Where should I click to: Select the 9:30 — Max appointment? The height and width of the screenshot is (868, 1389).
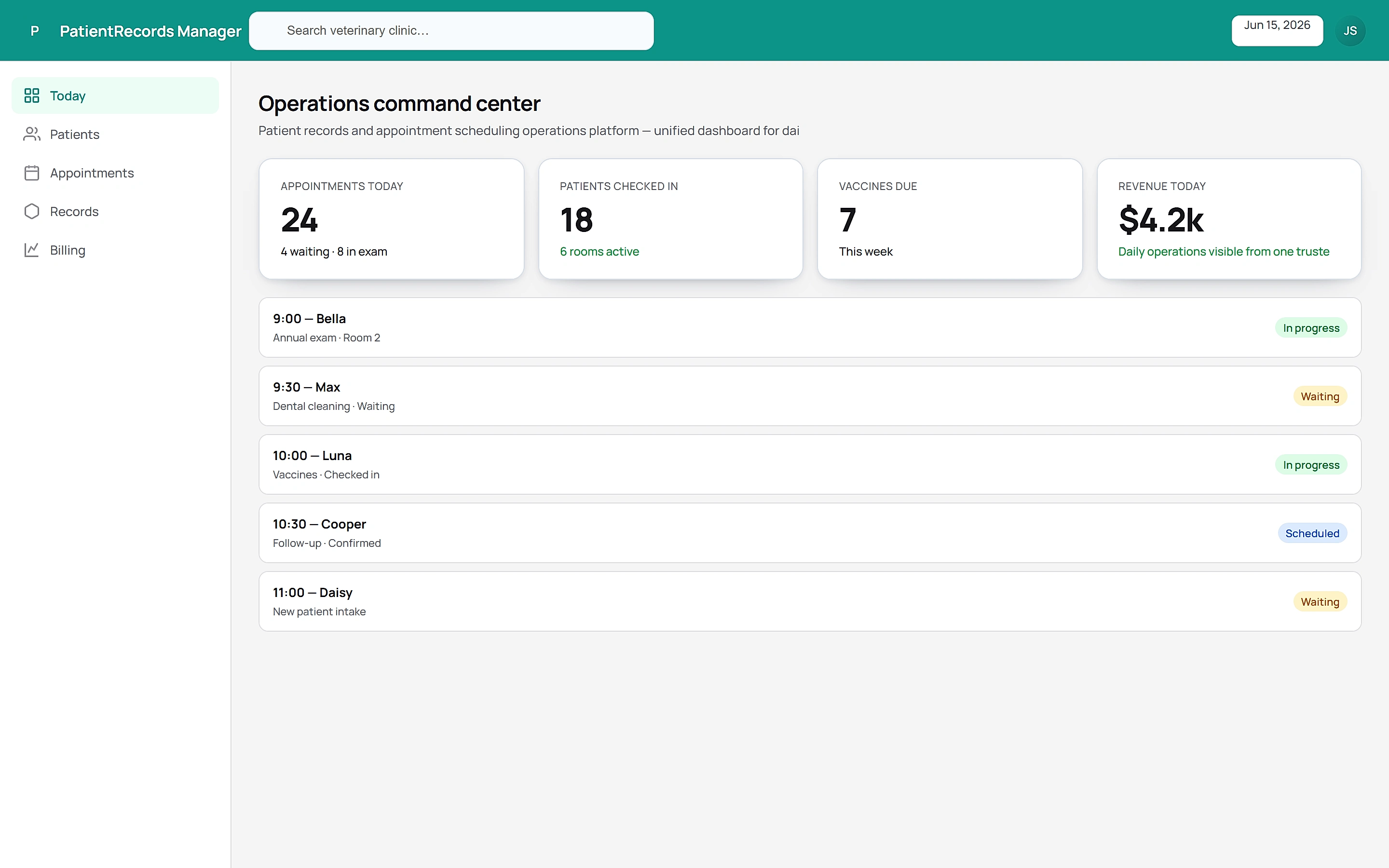tap(810, 396)
